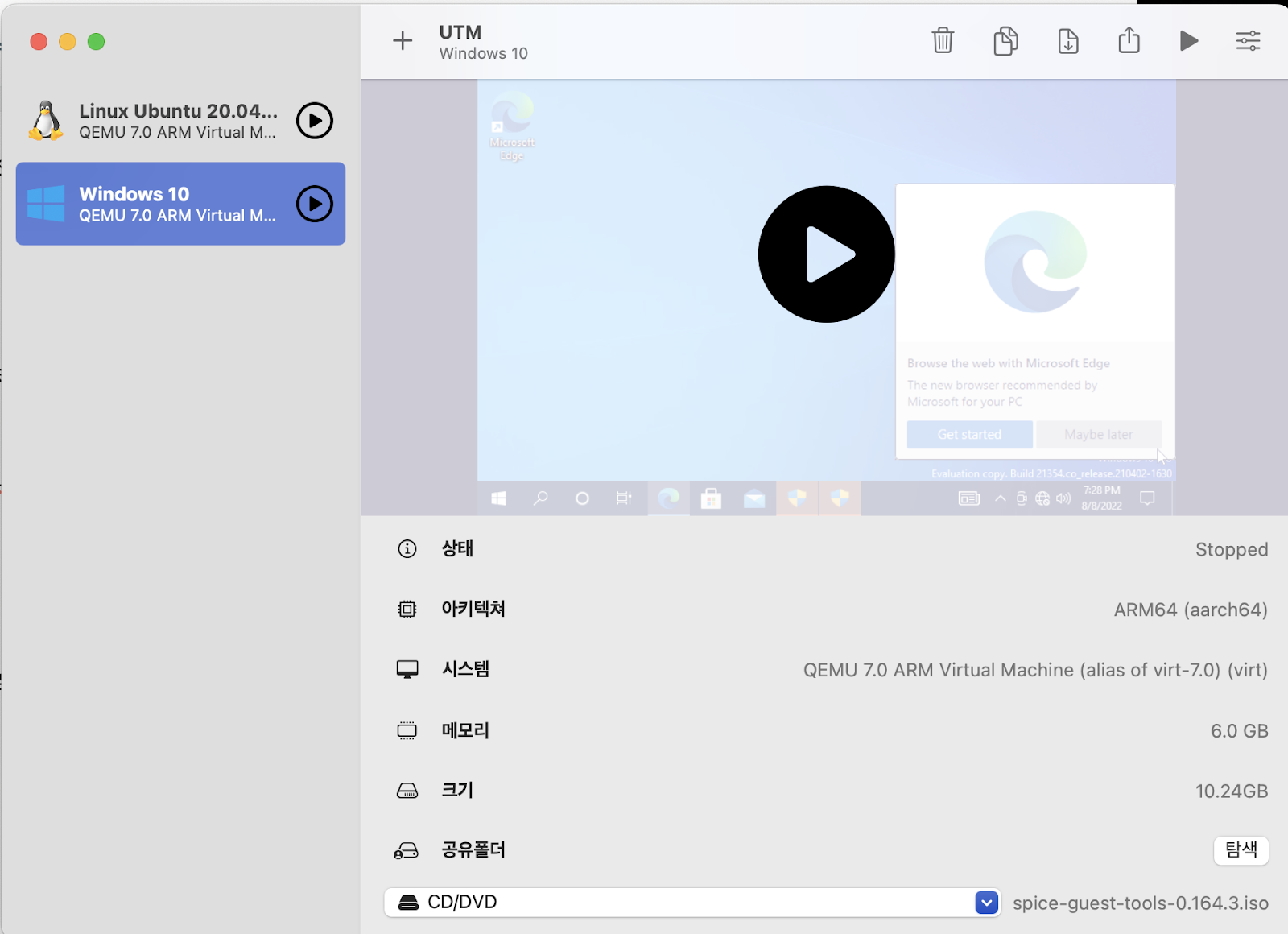1288x934 pixels.
Task: Click the info icon beside 상태
Action: (x=407, y=549)
